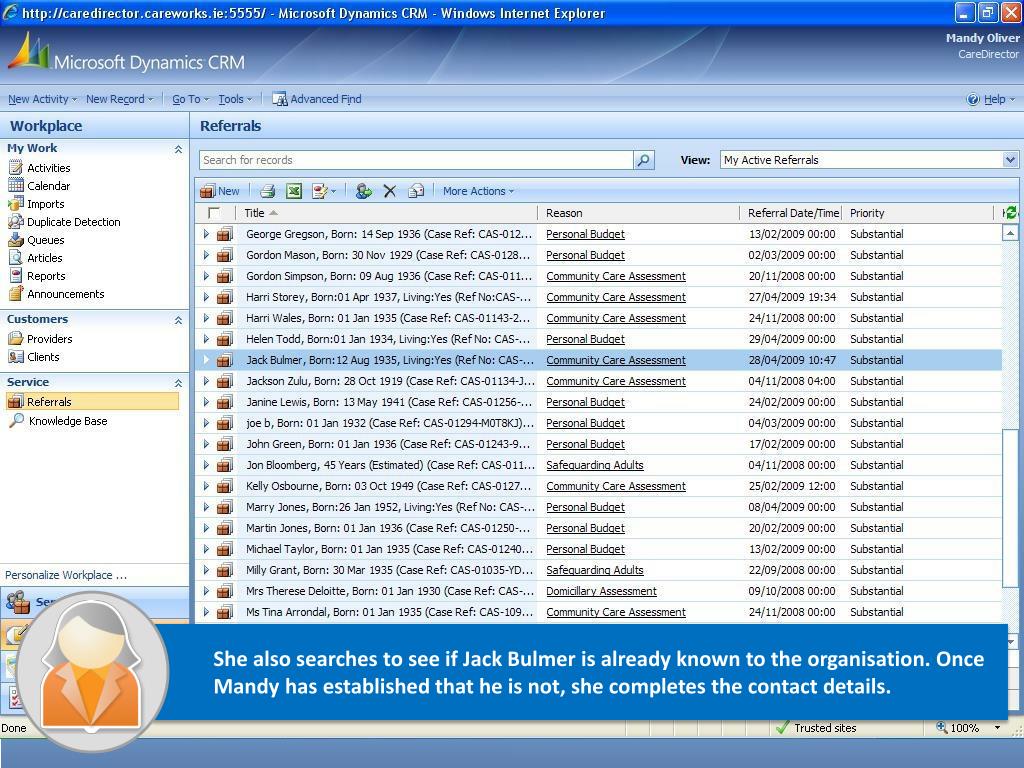Open Personal Budget link for Martin Jones
The width and height of the screenshot is (1024, 768).
tap(585, 528)
